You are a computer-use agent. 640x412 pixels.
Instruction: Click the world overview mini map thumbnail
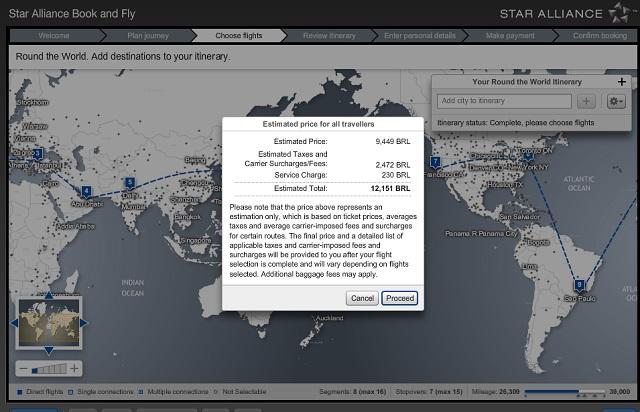[49, 323]
